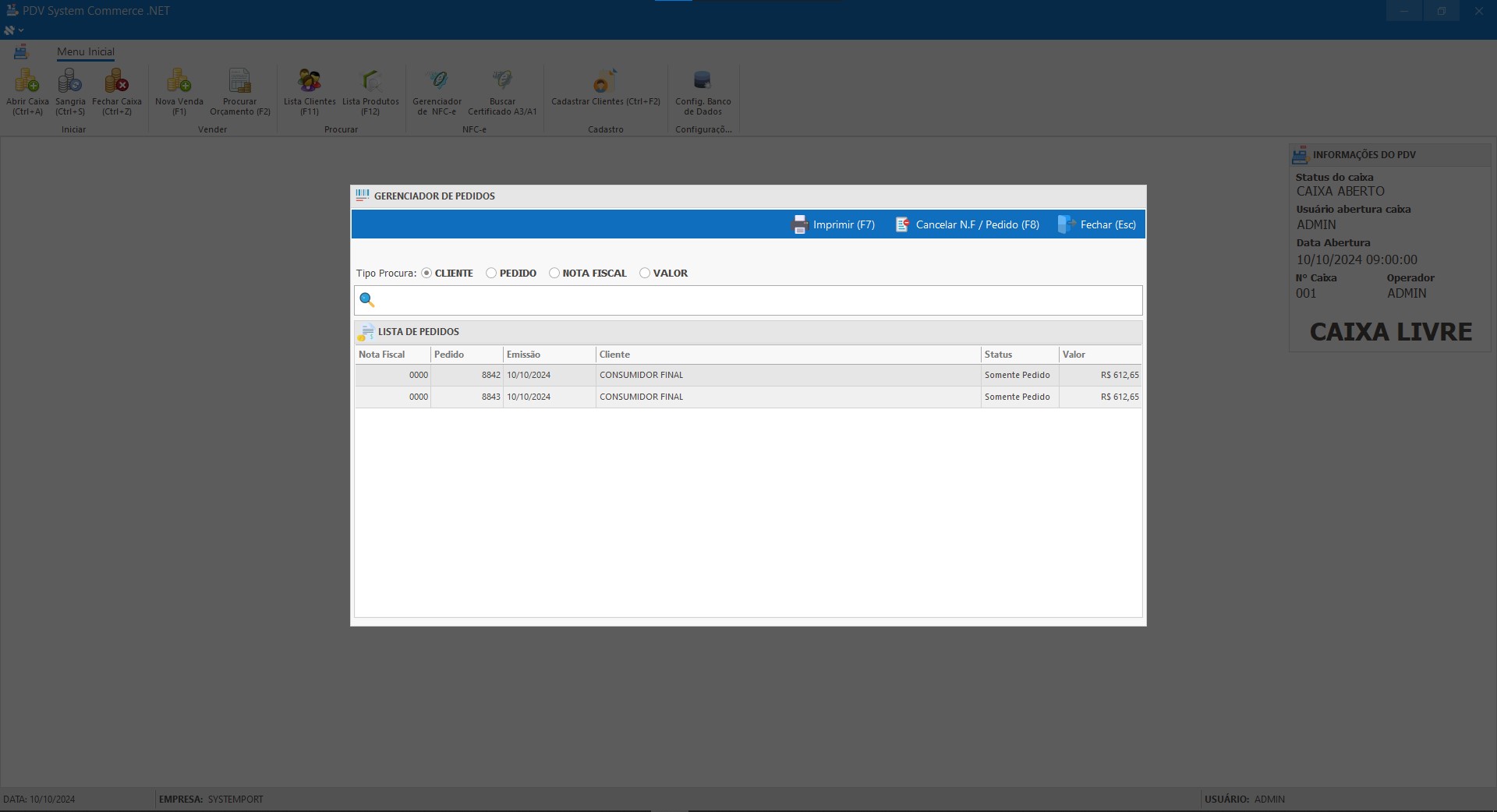Switch to the Menu Inicial tab

86,52
